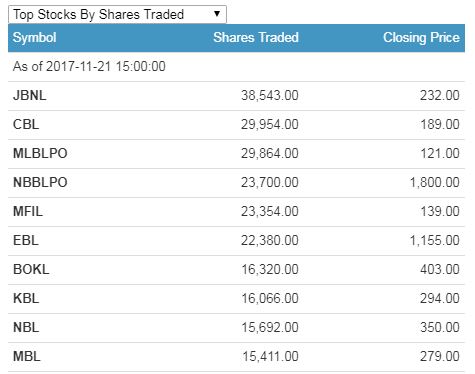Sort by the Symbol column header

tap(34, 37)
